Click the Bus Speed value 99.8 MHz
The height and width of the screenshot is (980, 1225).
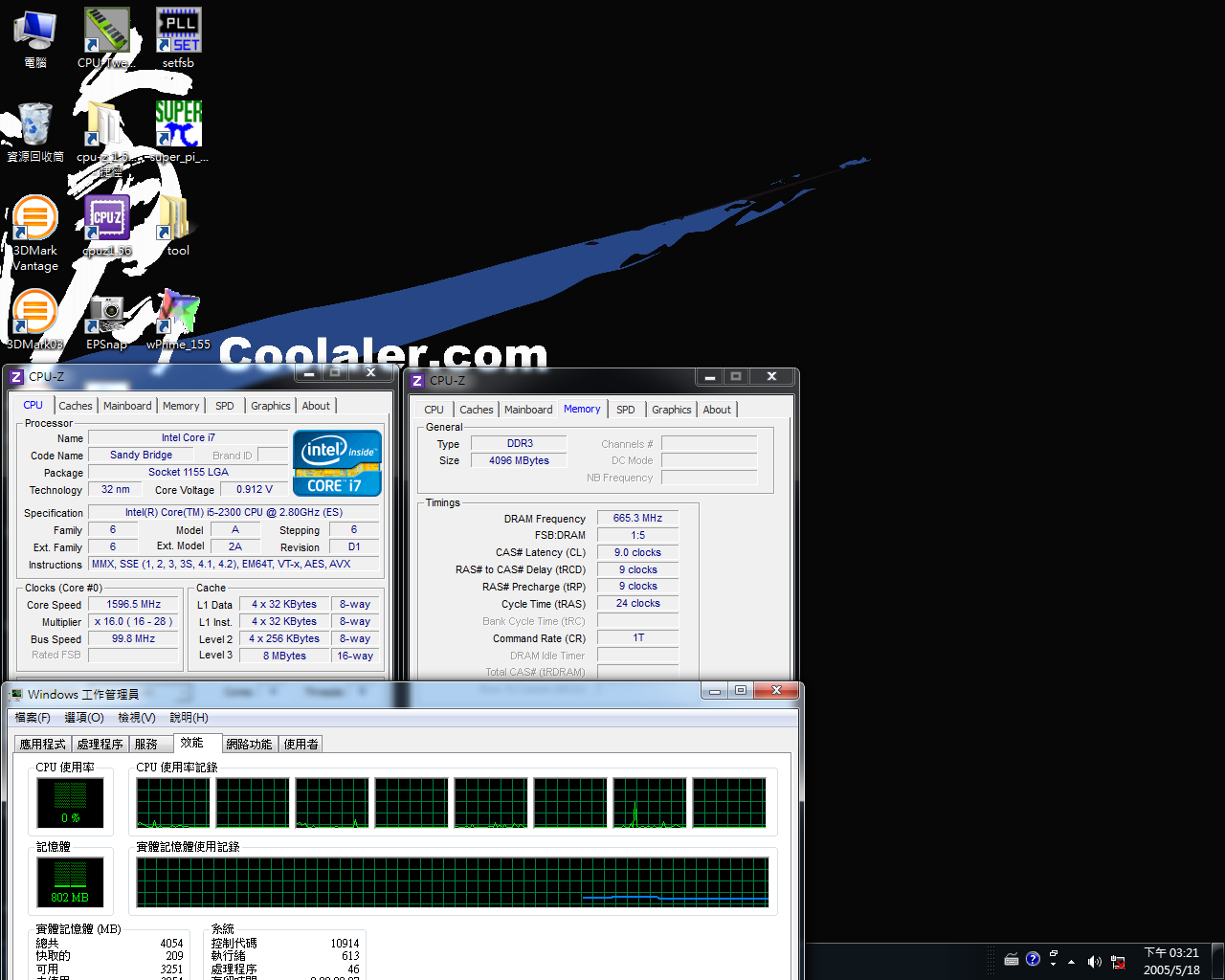click(x=134, y=639)
